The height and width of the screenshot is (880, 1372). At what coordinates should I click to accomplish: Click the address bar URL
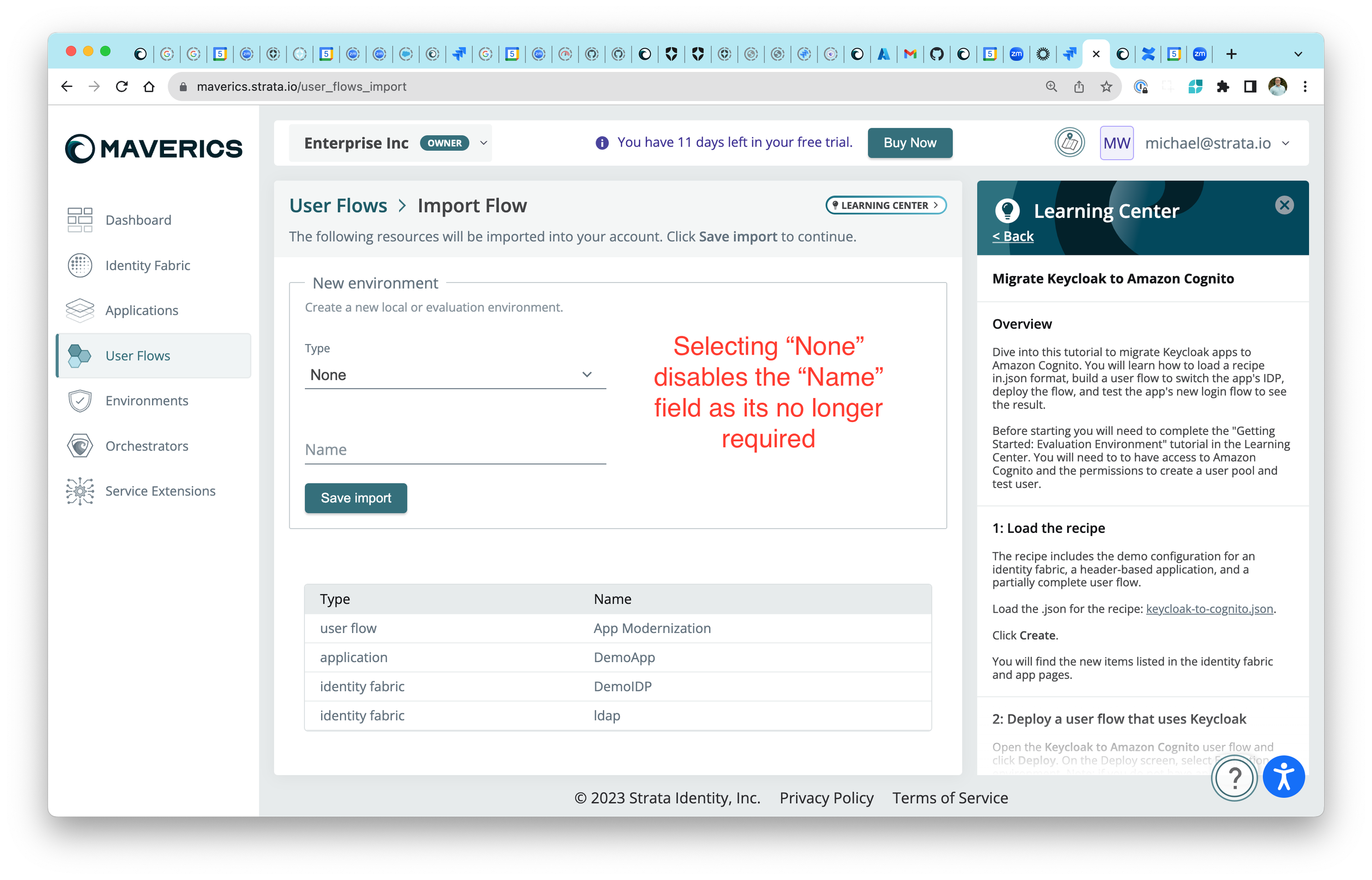[x=302, y=86]
